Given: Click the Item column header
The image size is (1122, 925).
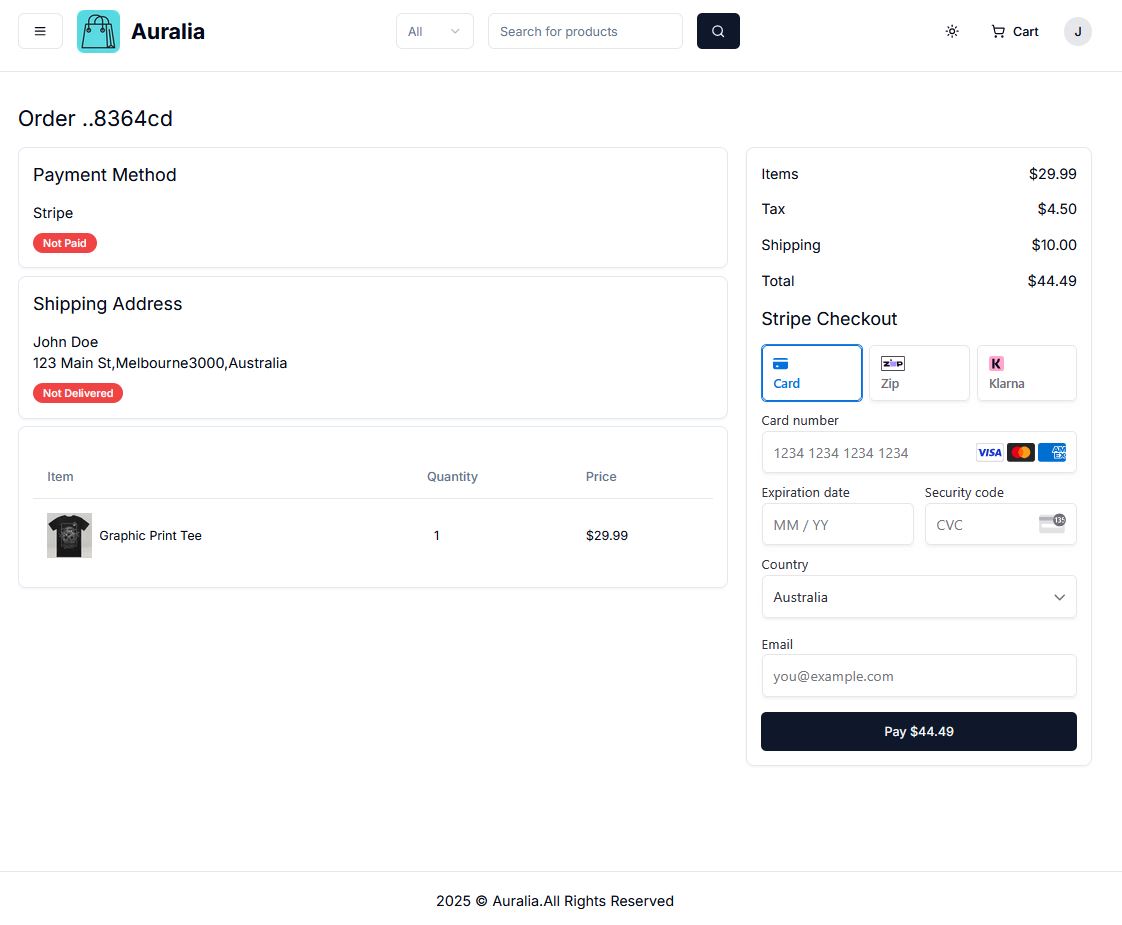Looking at the screenshot, I should pos(60,476).
